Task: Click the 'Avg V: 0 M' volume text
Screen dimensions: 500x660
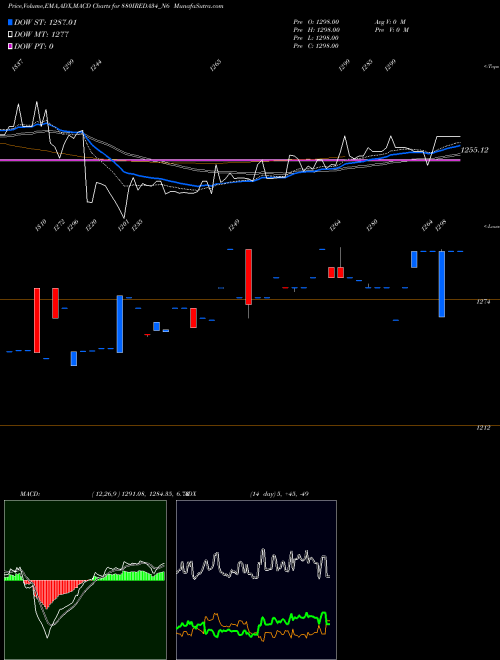Action: 390,21
